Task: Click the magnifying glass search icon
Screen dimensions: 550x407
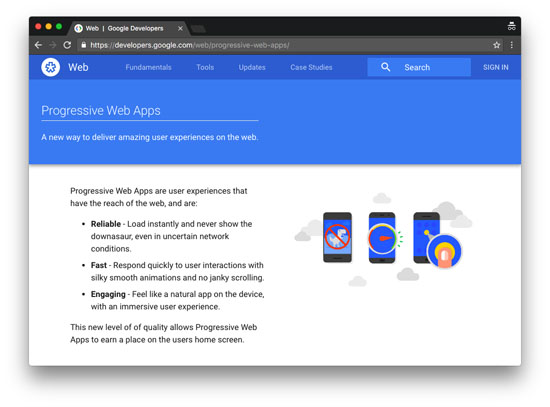Action: [385, 67]
